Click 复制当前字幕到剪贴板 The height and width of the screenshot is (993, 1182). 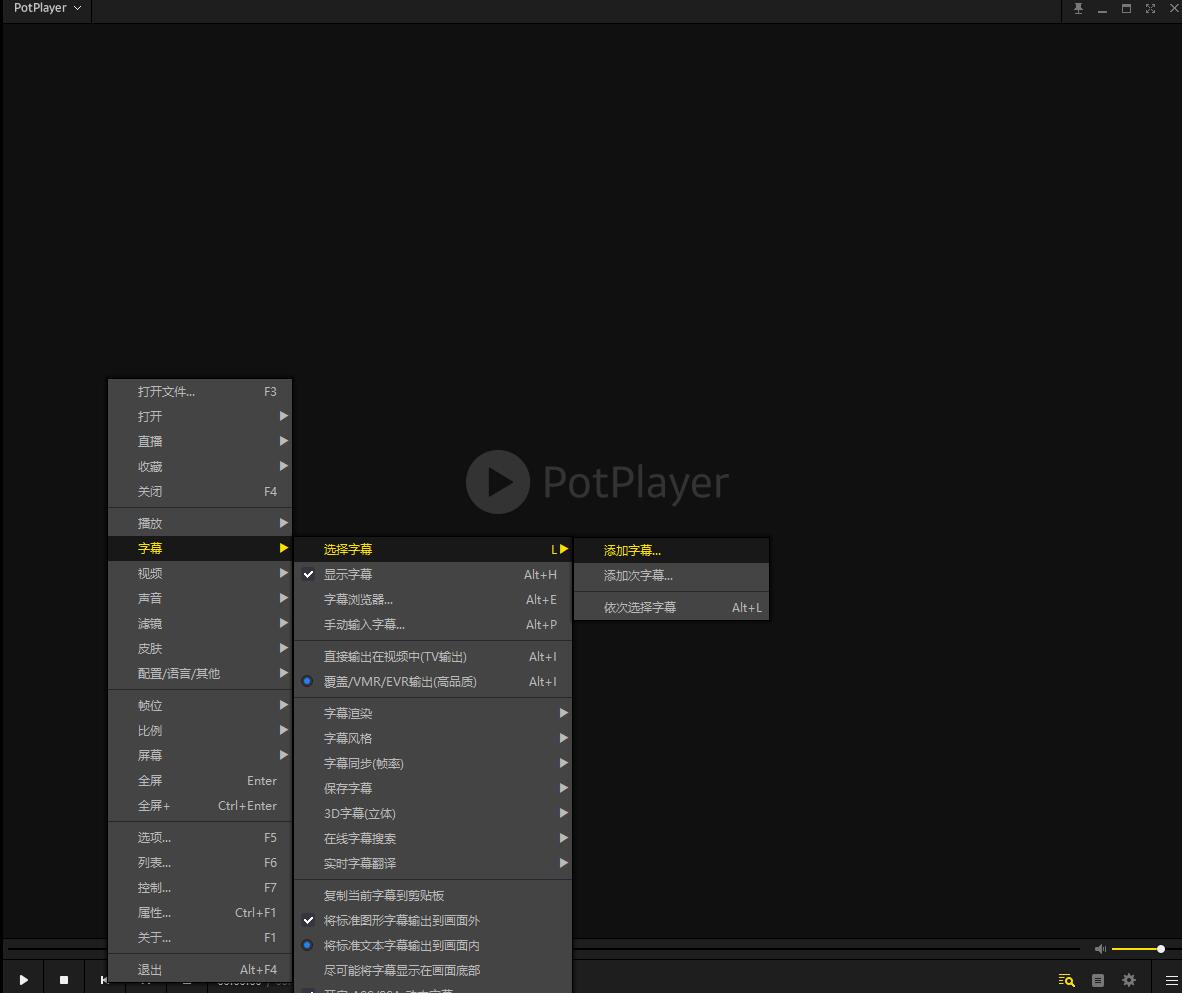433,896
